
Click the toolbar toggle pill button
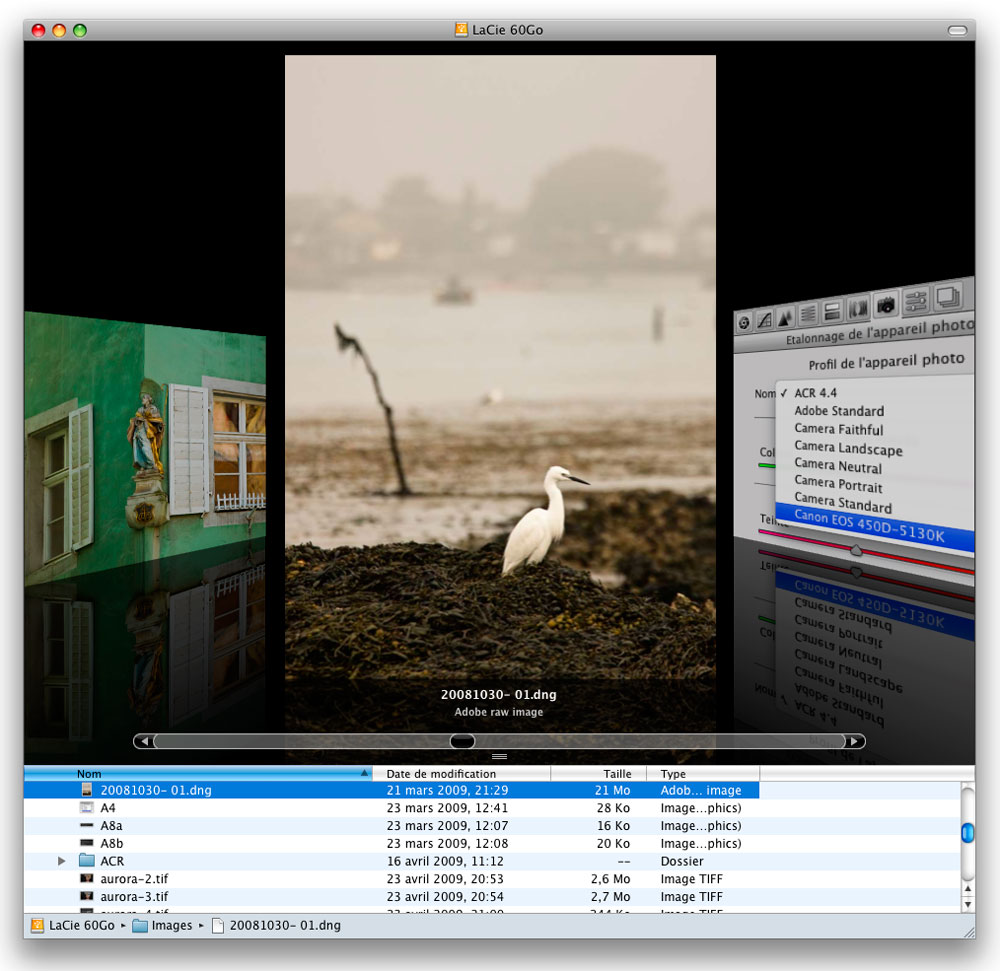pos(957,30)
